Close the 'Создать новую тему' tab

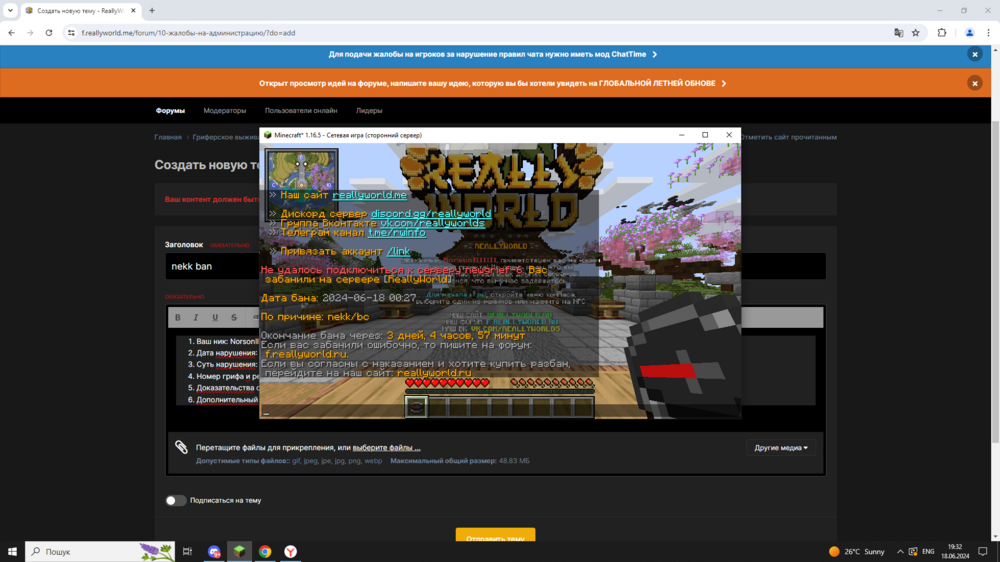pos(133,10)
